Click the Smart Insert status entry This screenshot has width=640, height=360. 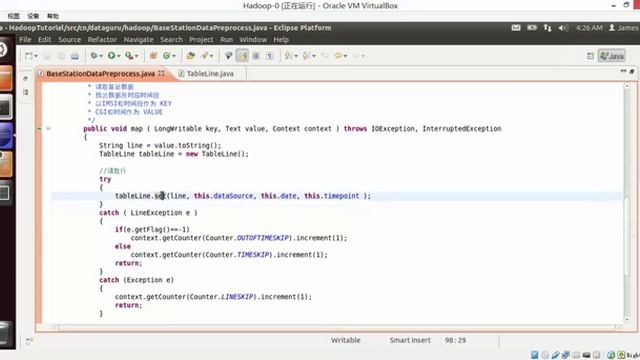(x=410, y=340)
